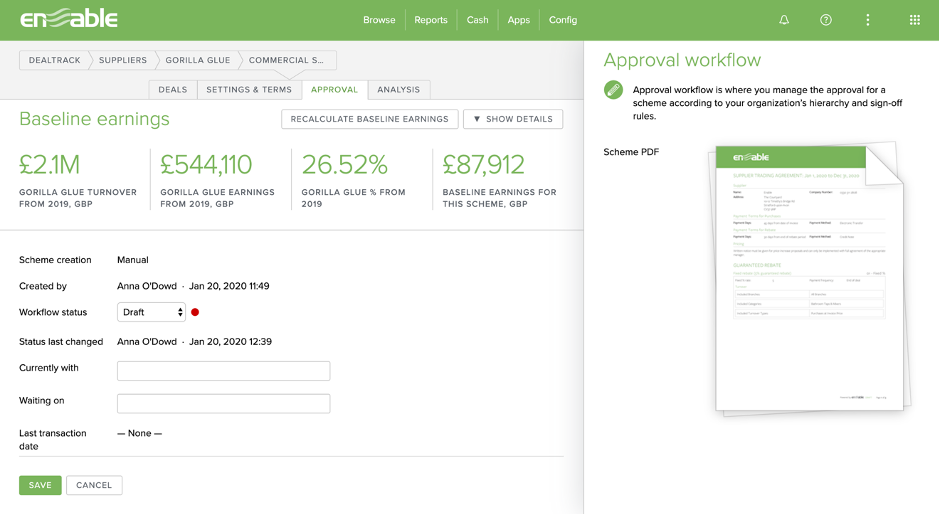
Task: Open the apps grid launcher icon
Action: pyautogui.click(x=914, y=20)
